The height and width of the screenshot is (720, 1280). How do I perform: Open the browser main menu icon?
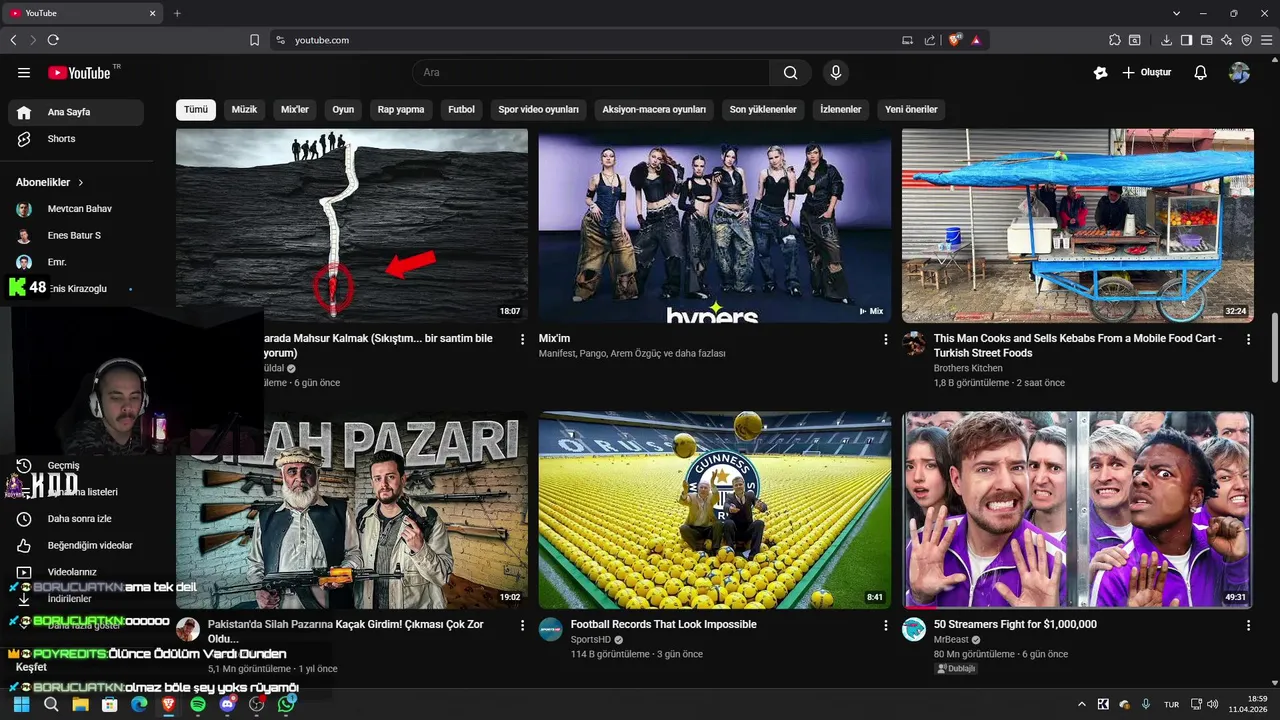point(1266,40)
